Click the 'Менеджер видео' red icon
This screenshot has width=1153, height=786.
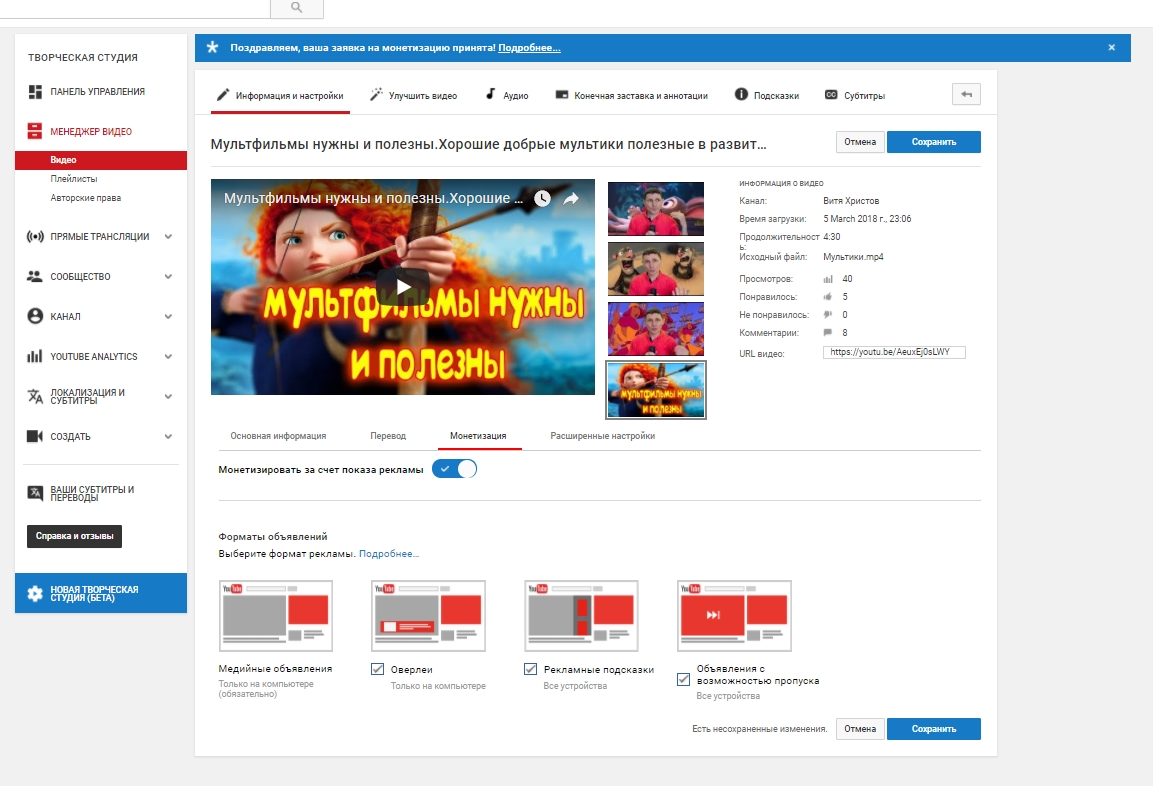tap(35, 132)
